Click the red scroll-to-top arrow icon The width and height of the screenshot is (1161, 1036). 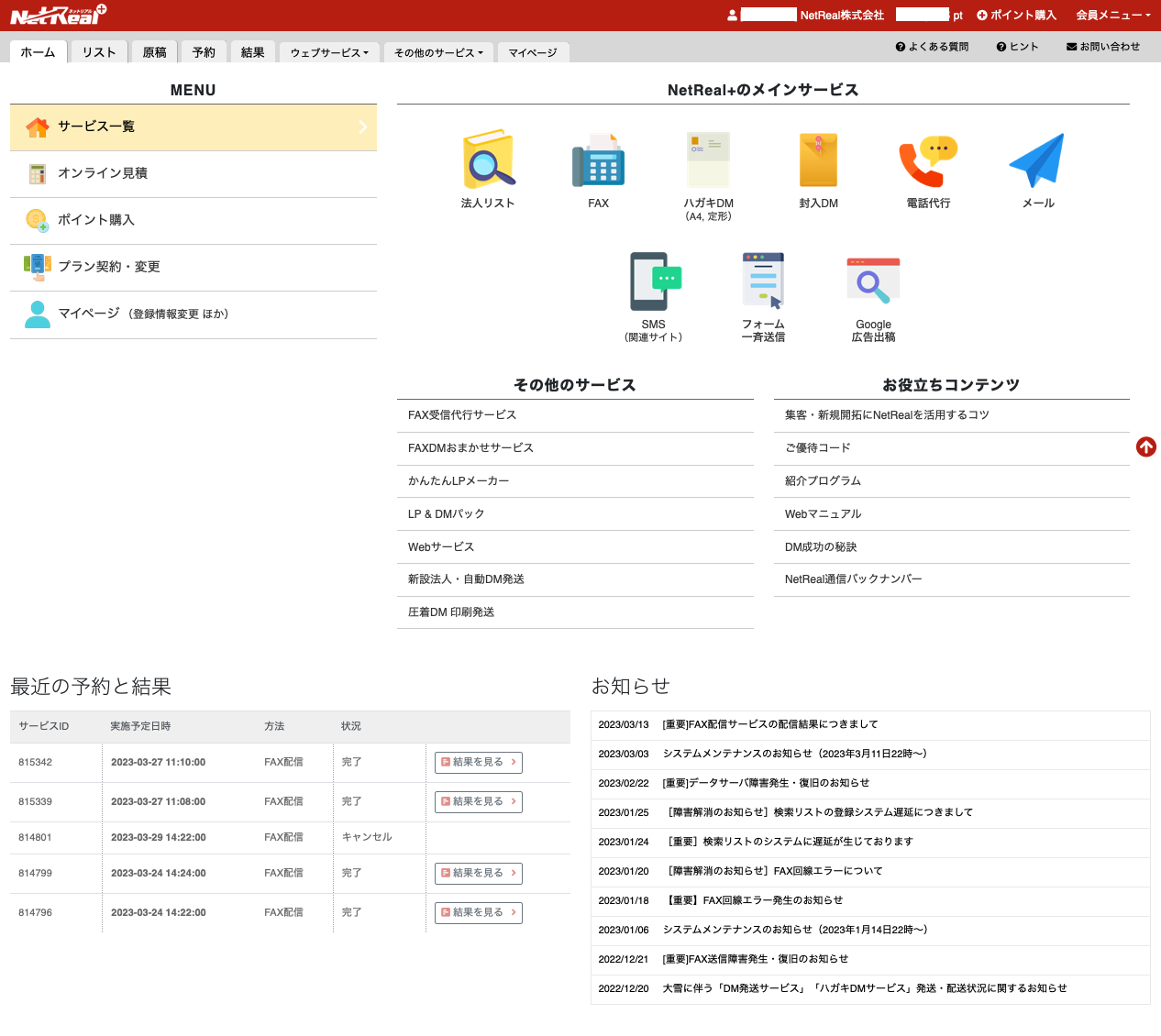(1145, 447)
